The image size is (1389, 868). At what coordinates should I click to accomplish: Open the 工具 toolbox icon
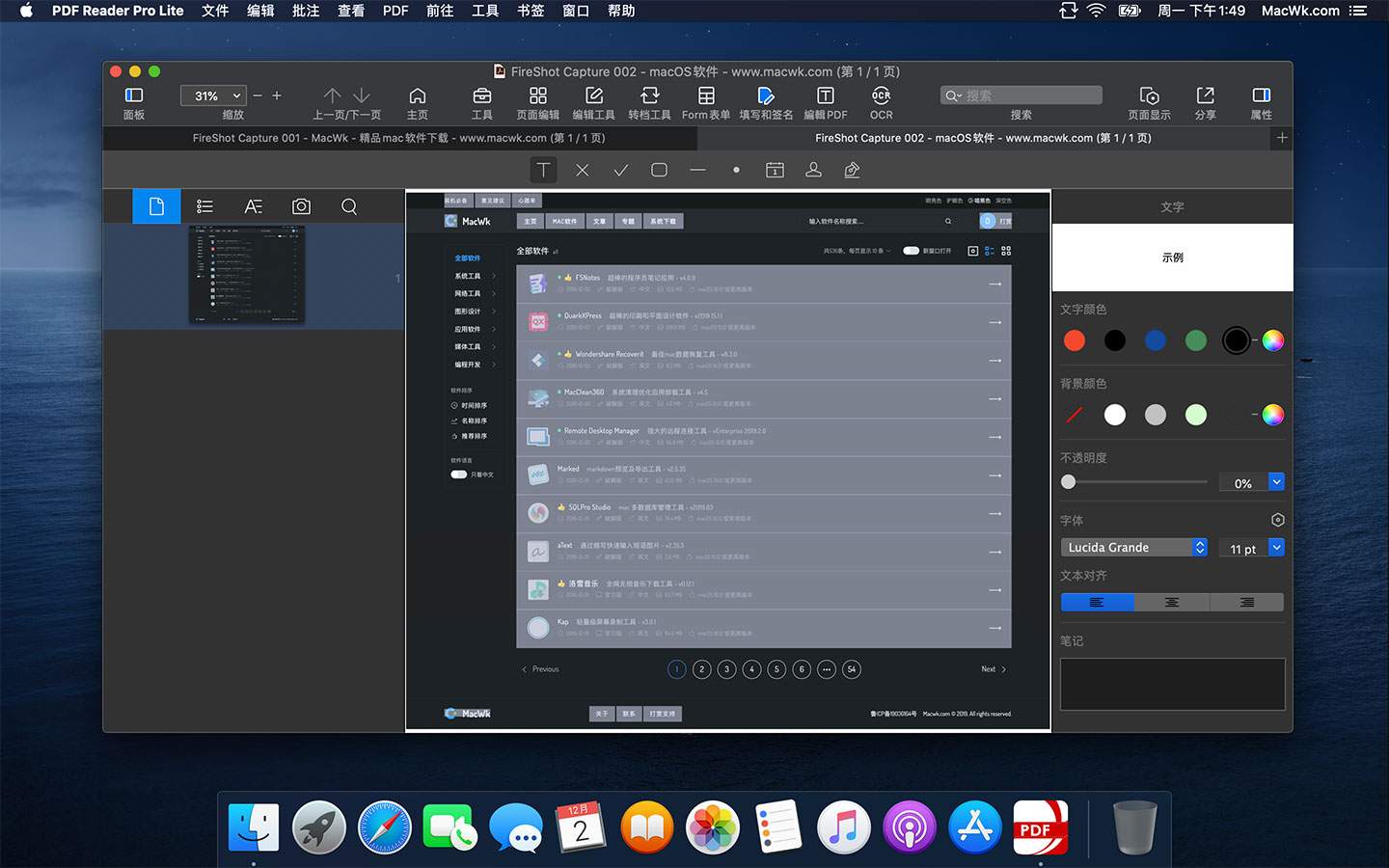click(482, 95)
